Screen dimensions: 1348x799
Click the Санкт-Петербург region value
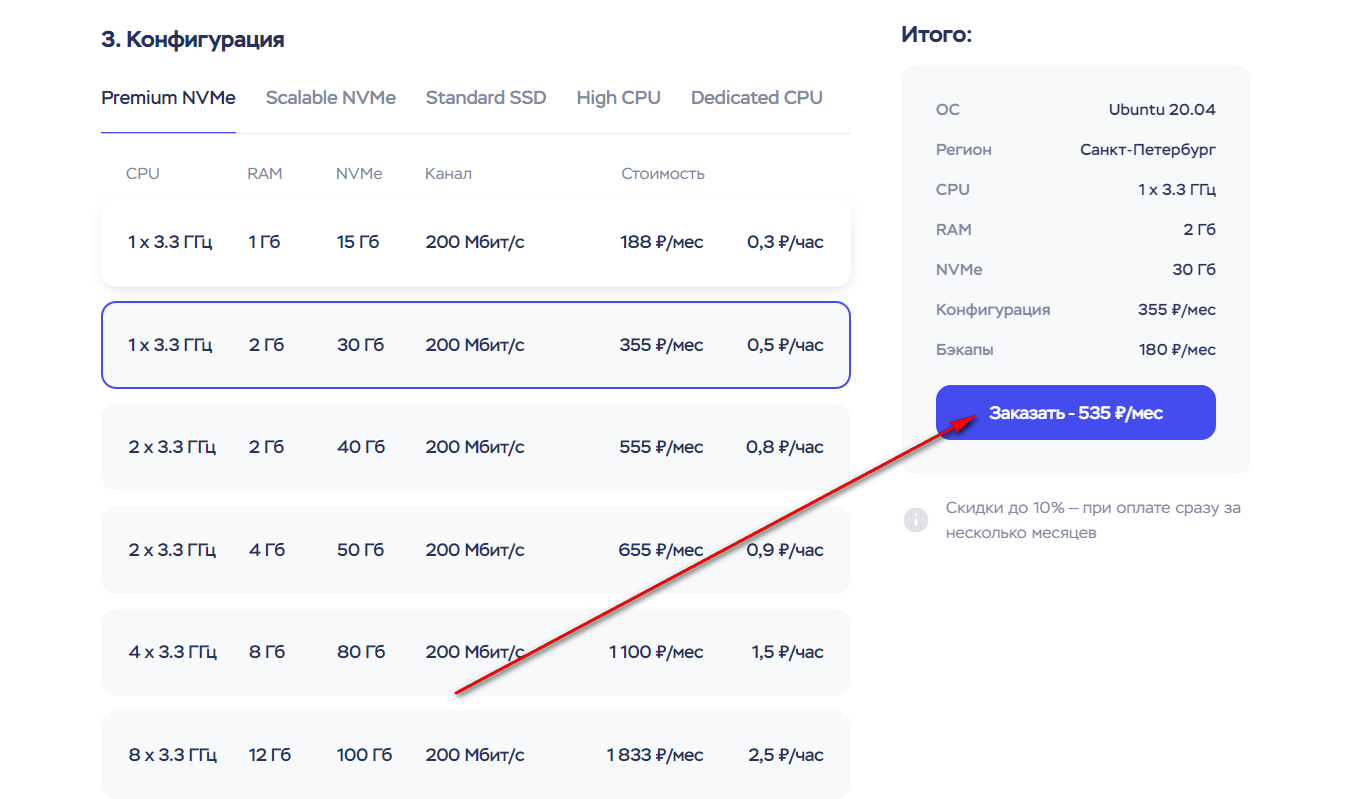pyautogui.click(x=1147, y=150)
